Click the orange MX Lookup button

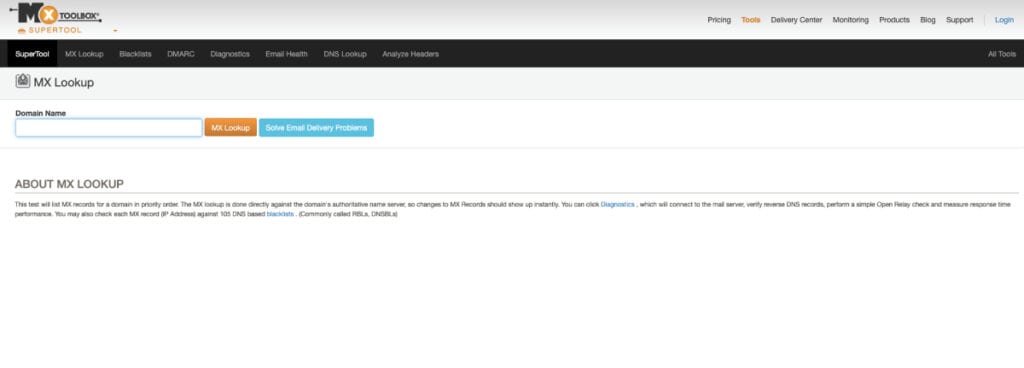[231, 128]
